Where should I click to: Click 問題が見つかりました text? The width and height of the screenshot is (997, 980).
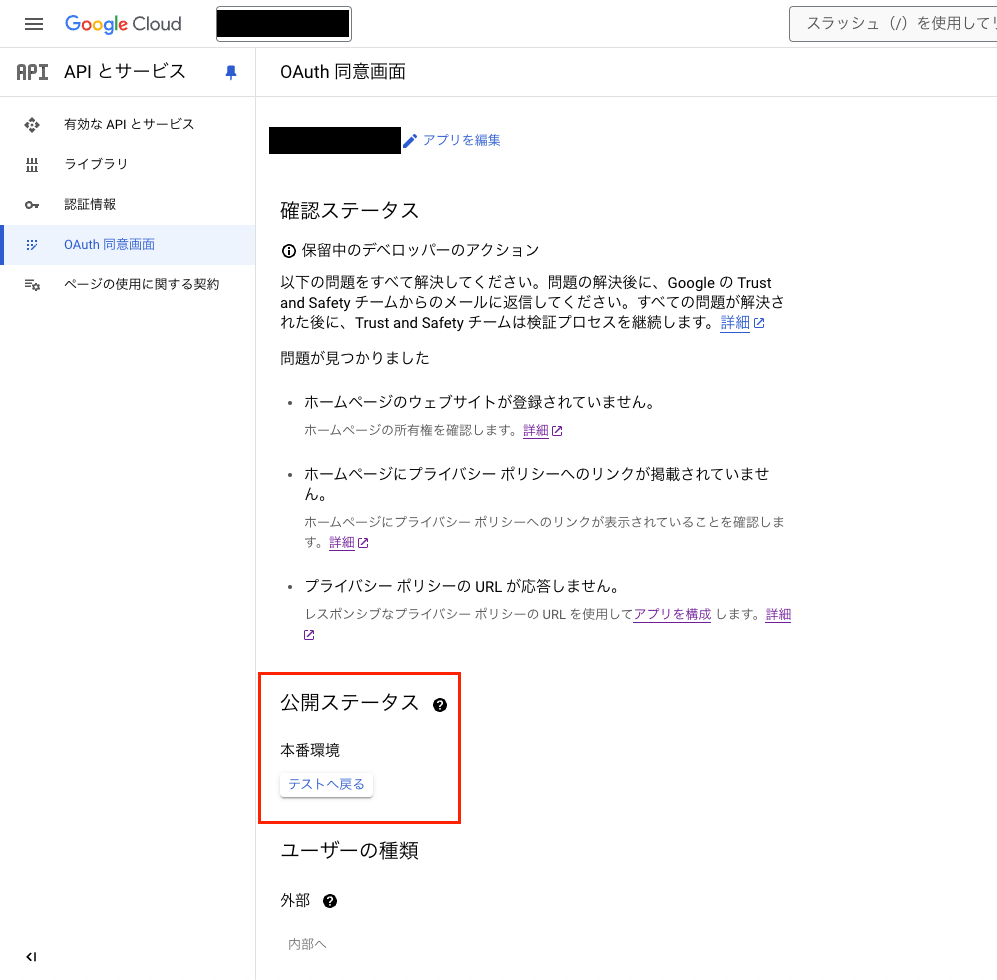355,358
